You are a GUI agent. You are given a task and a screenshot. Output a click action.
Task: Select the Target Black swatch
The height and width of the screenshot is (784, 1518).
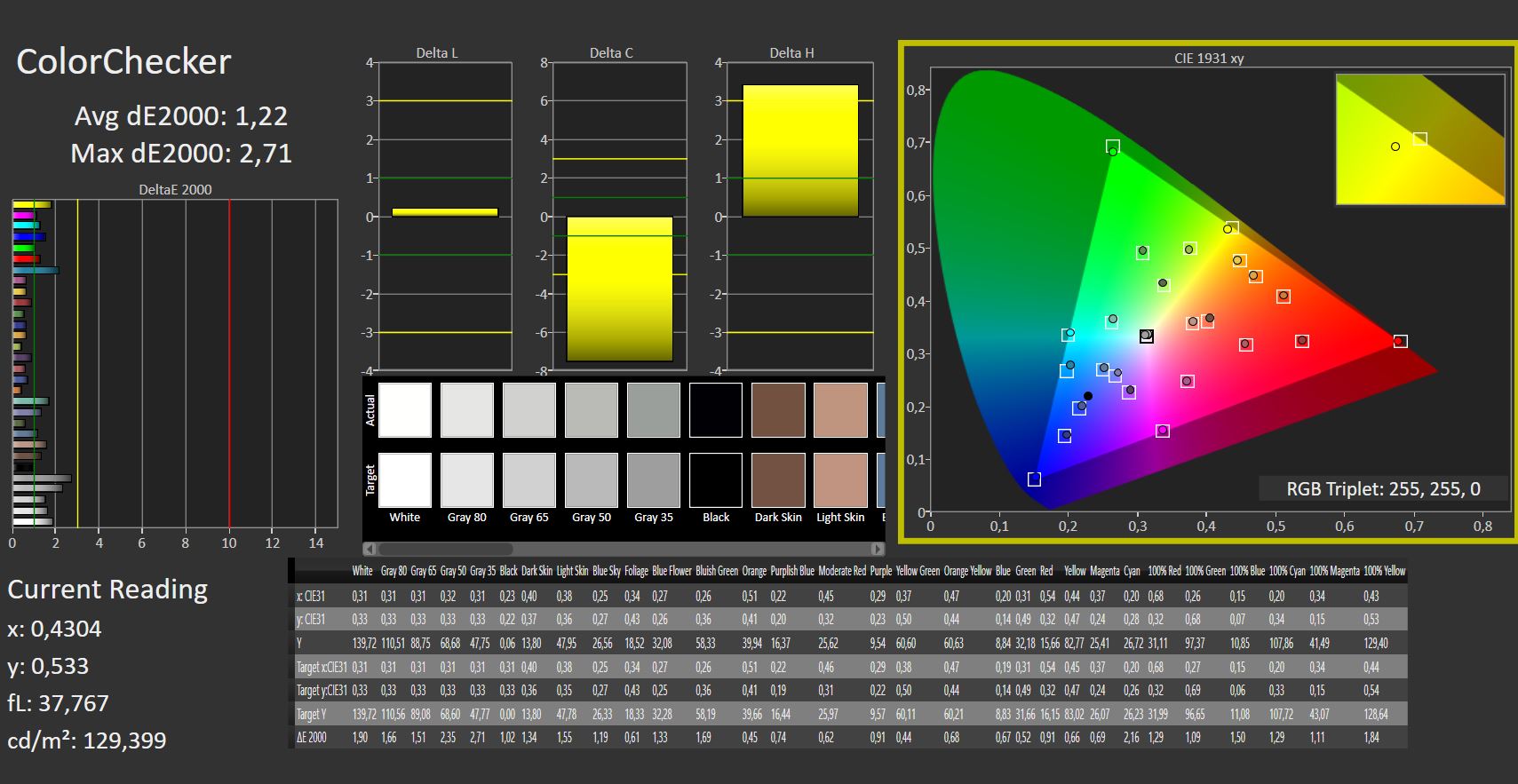[716, 480]
